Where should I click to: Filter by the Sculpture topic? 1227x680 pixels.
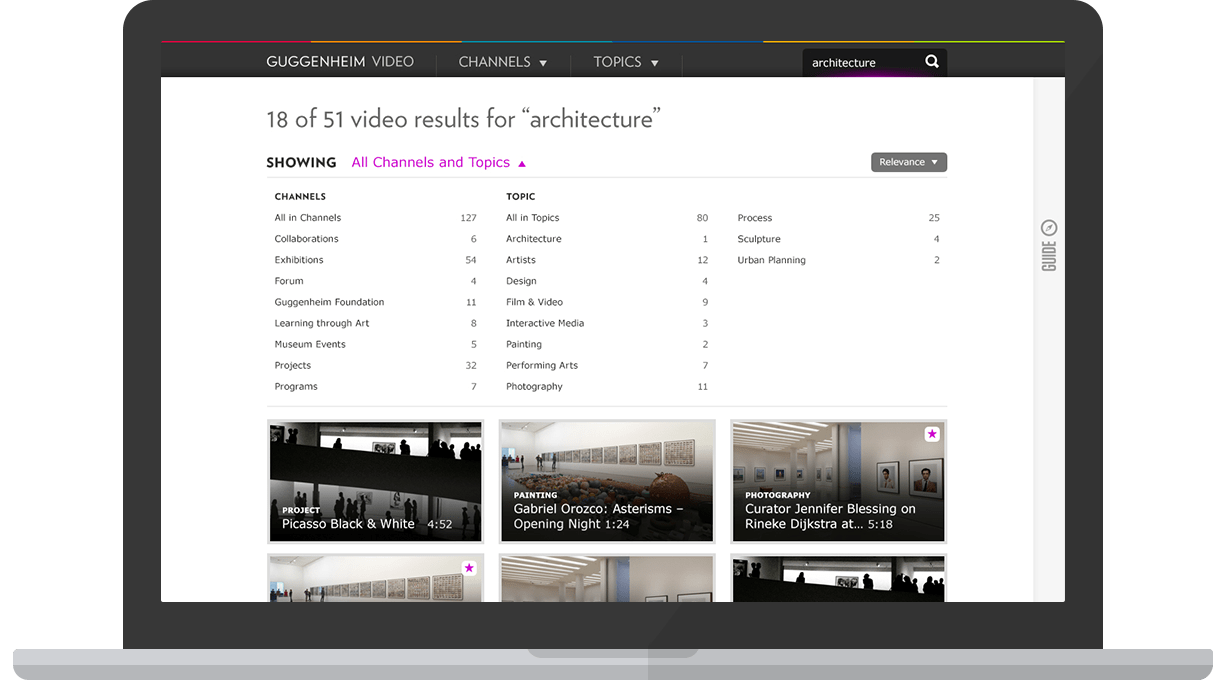760,238
